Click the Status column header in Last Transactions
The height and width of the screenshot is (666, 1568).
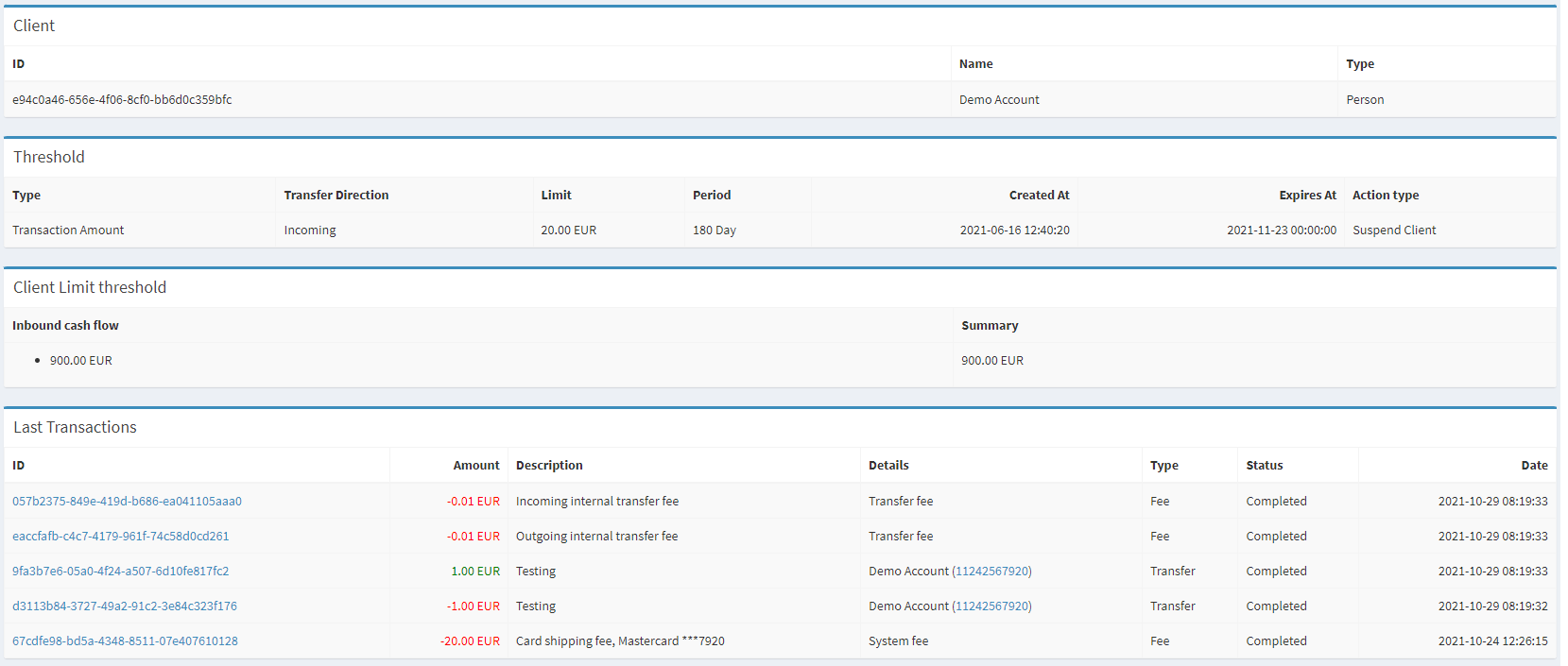coord(1264,466)
